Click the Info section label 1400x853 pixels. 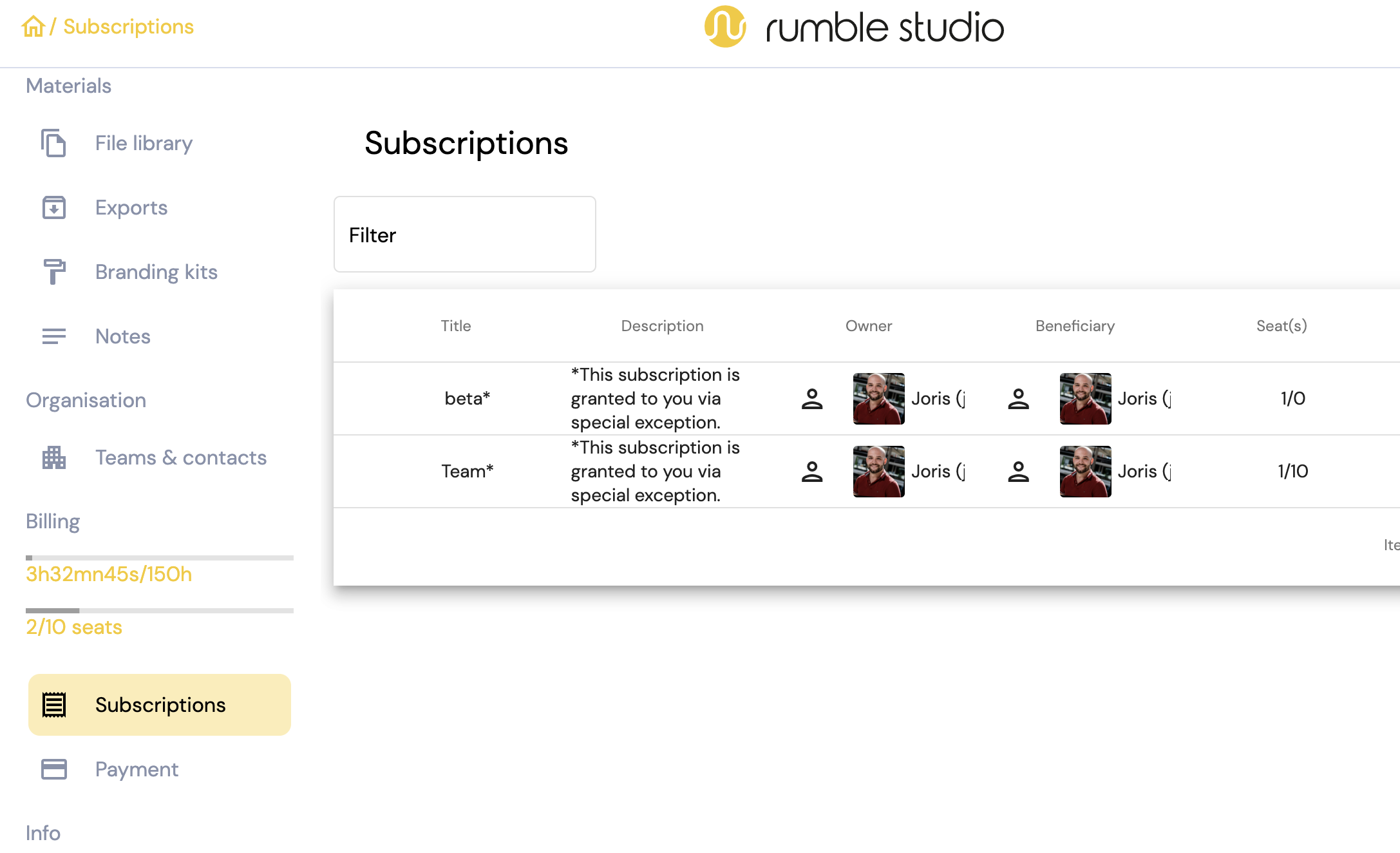point(43,833)
